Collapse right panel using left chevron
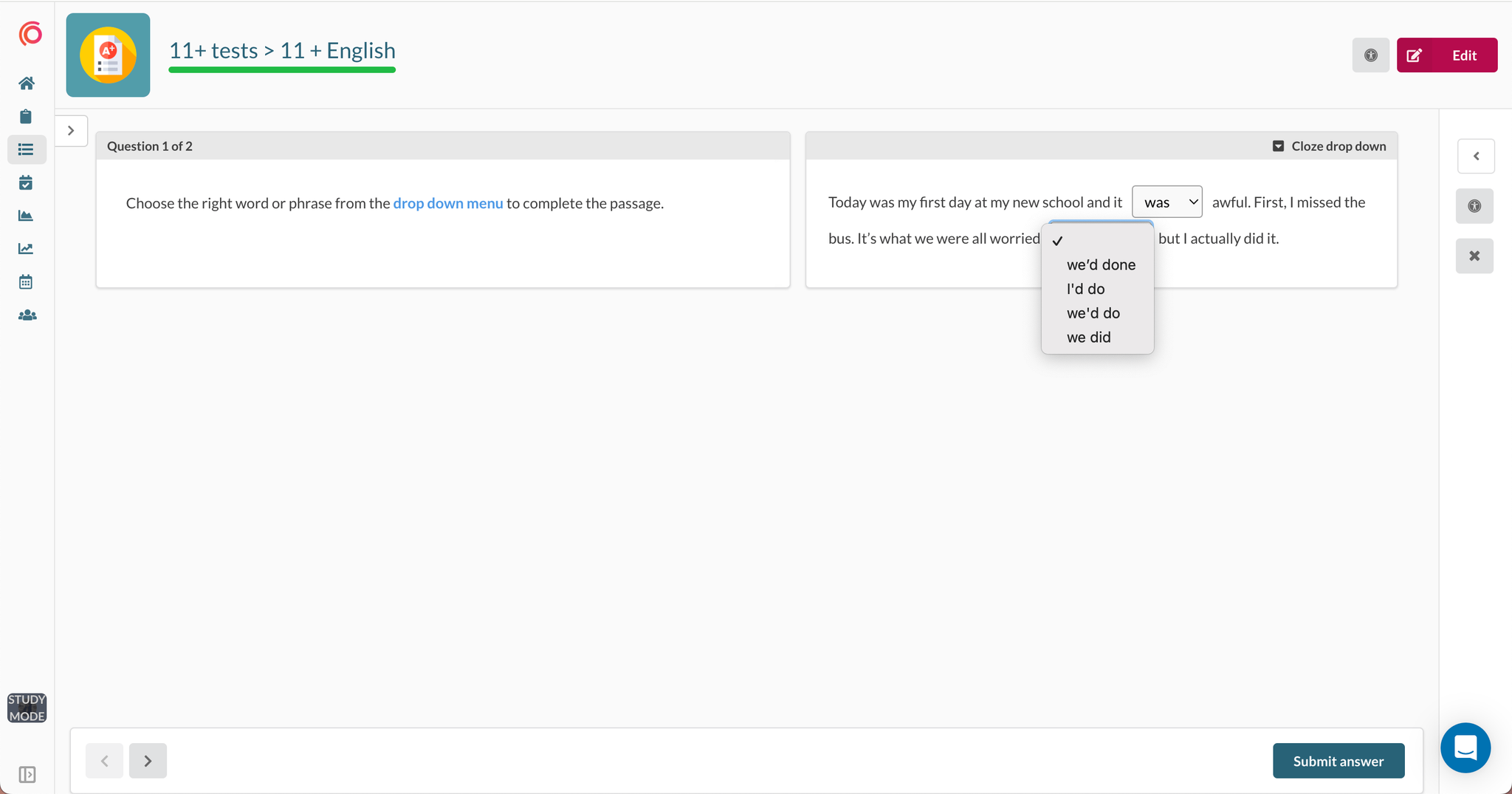 click(1476, 157)
